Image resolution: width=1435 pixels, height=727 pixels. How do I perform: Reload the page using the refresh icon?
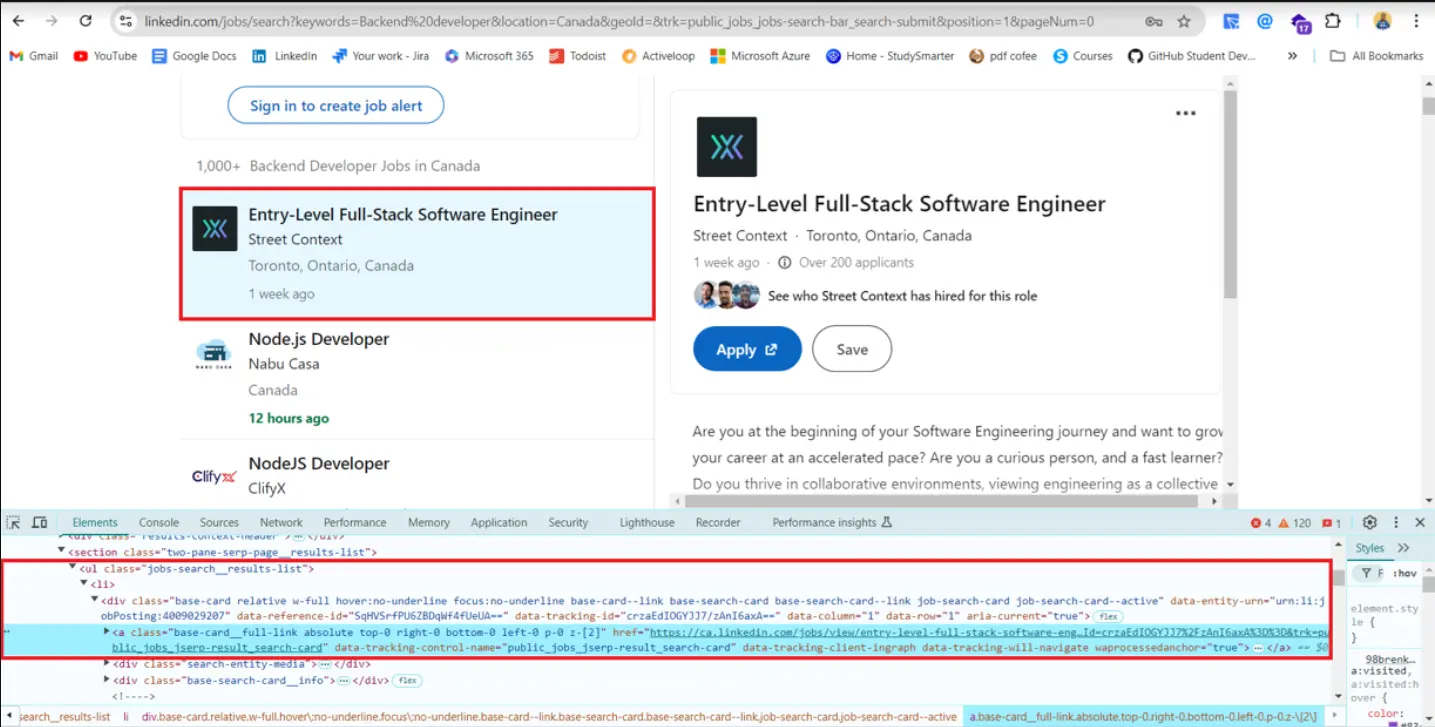86,21
